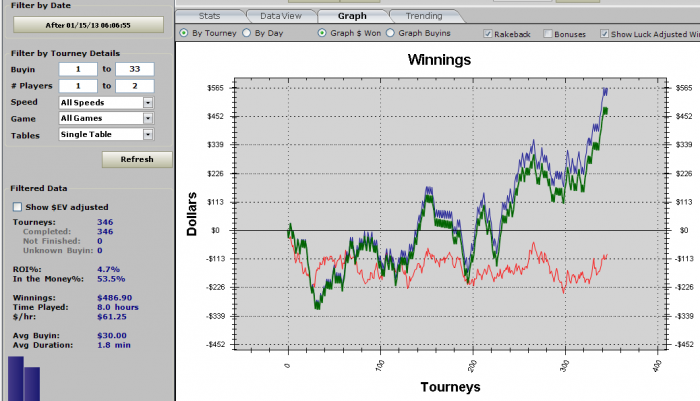Viewport: 700px width, 401px height.
Task: Click the Winnings value $486.90
Action: click(115, 298)
